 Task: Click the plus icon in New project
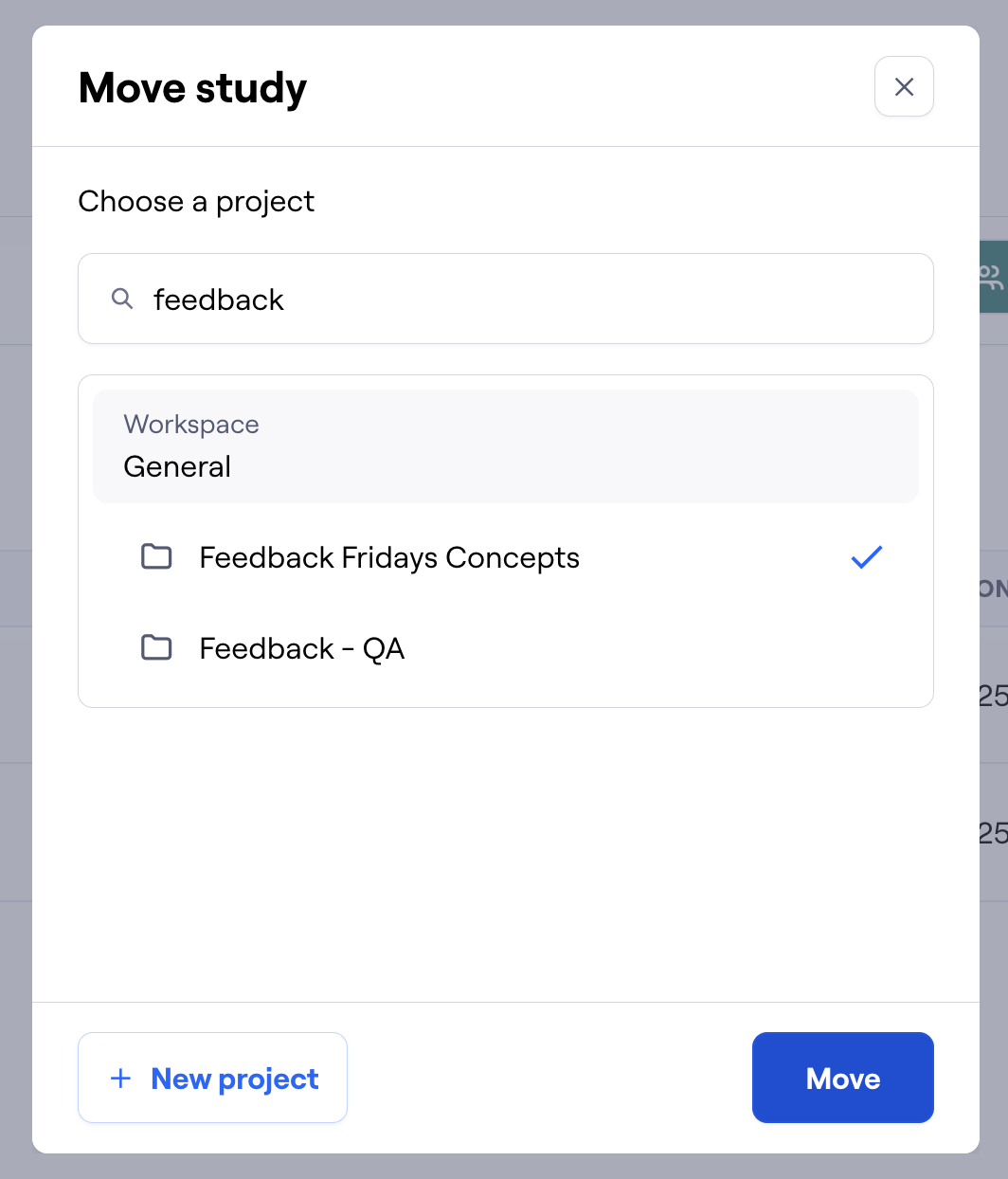point(120,1078)
